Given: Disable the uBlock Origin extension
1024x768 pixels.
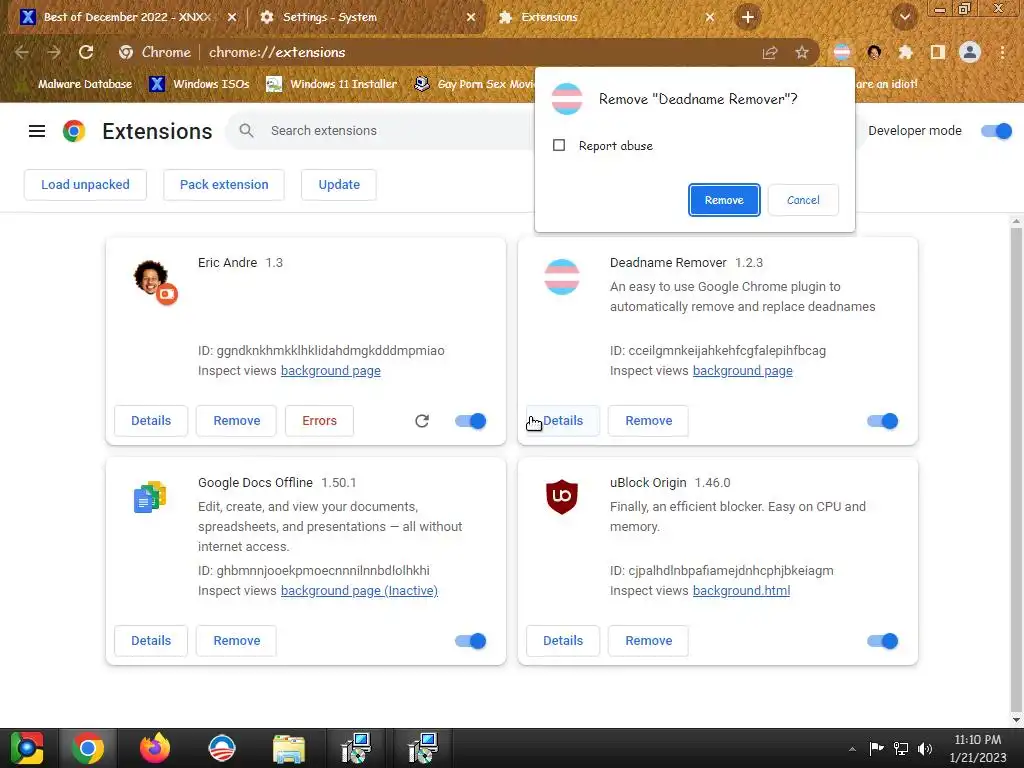Looking at the screenshot, I should pyautogui.click(x=883, y=641).
